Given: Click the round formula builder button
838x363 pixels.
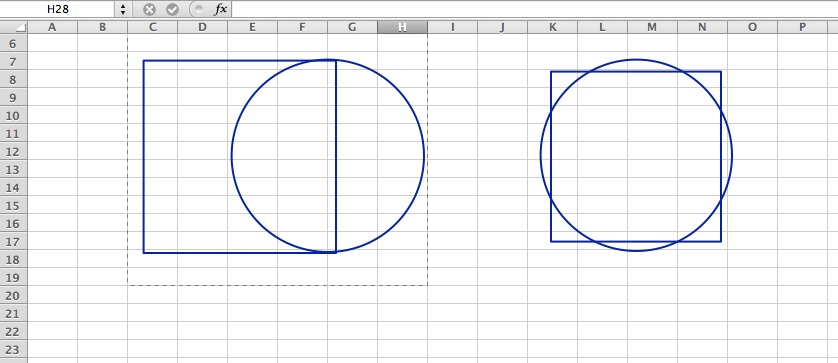Looking at the screenshot, I should point(197,9).
